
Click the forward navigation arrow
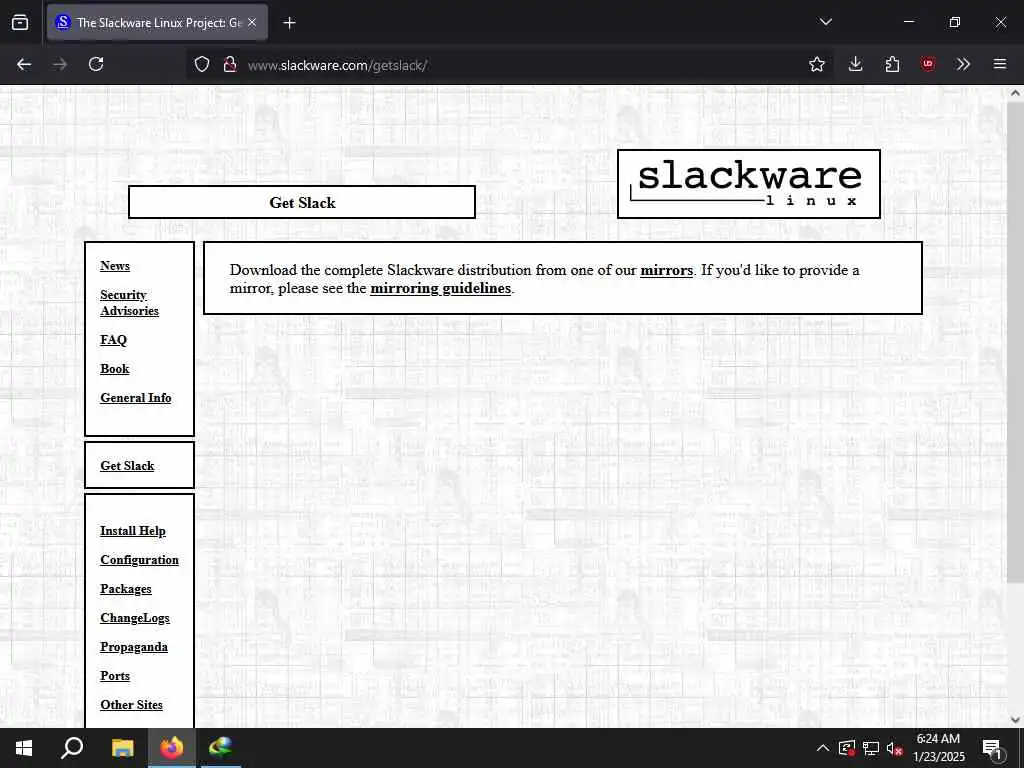coord(60,65)
